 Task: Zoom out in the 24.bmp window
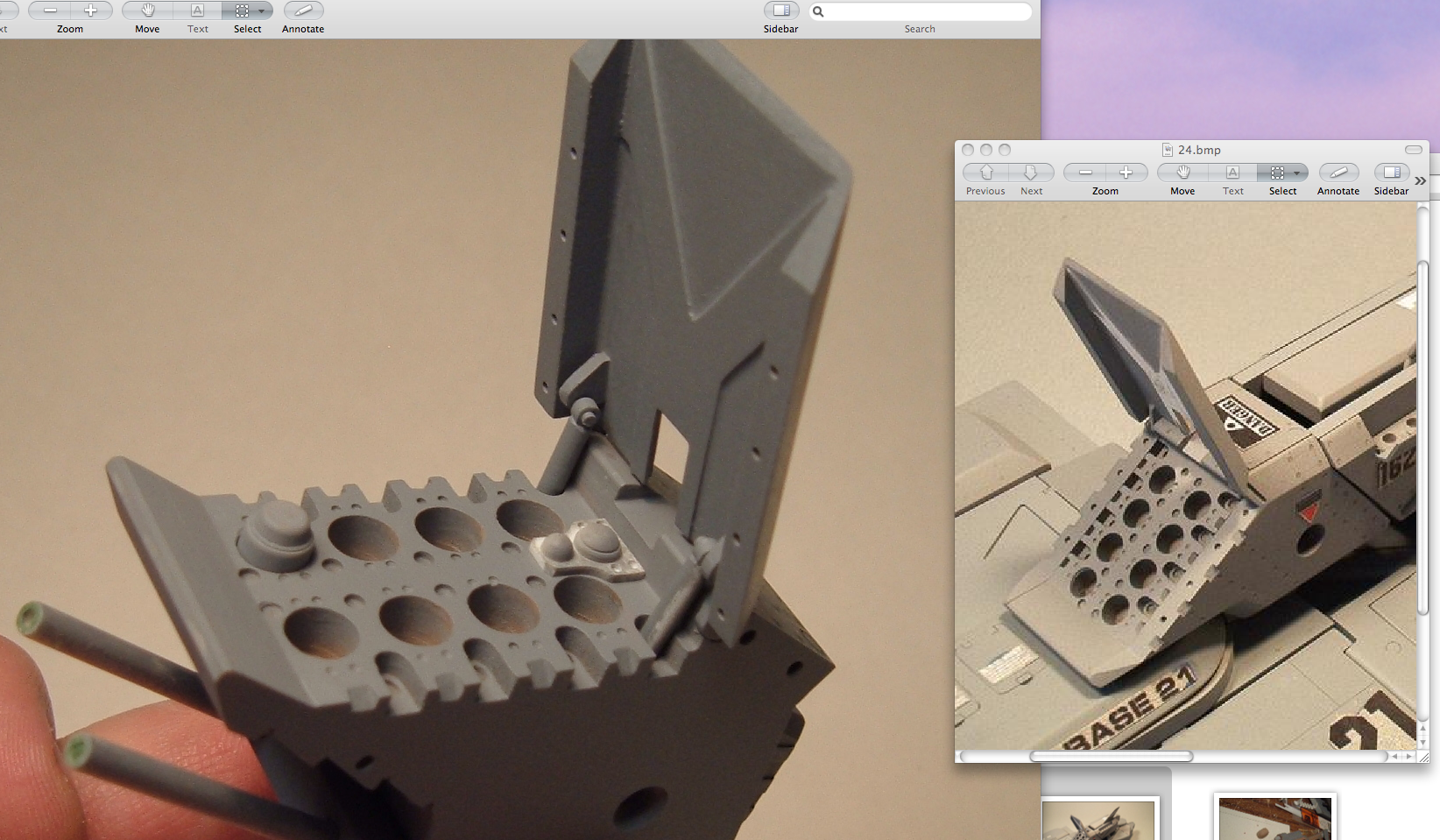(1084, 173)
